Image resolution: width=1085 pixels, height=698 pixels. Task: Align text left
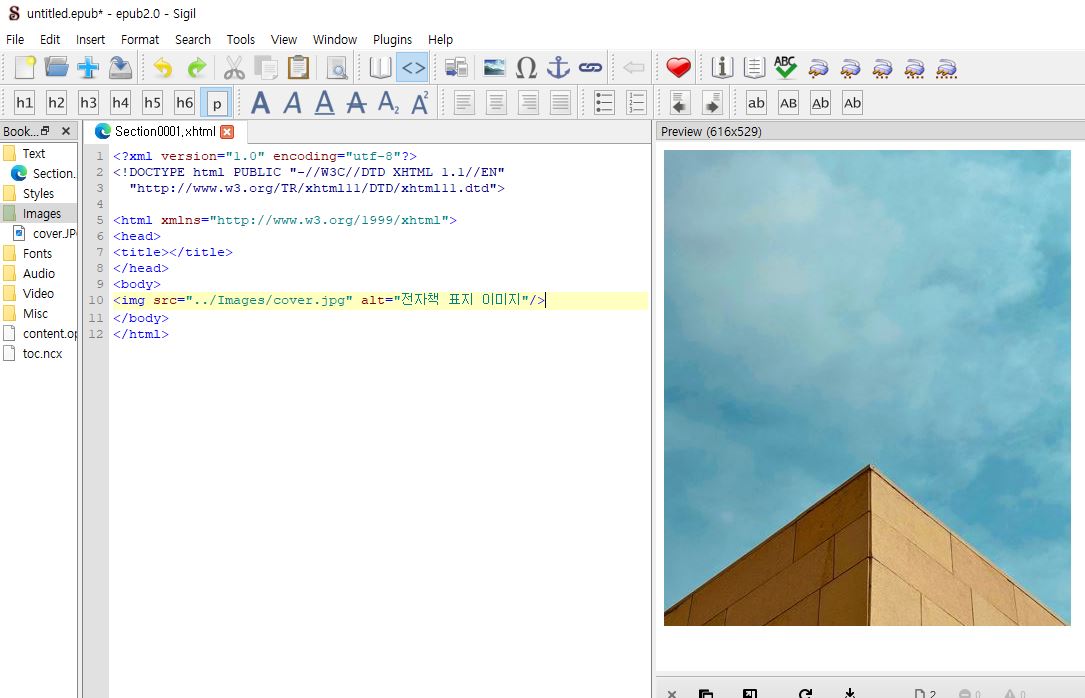[x=464, y=103]
